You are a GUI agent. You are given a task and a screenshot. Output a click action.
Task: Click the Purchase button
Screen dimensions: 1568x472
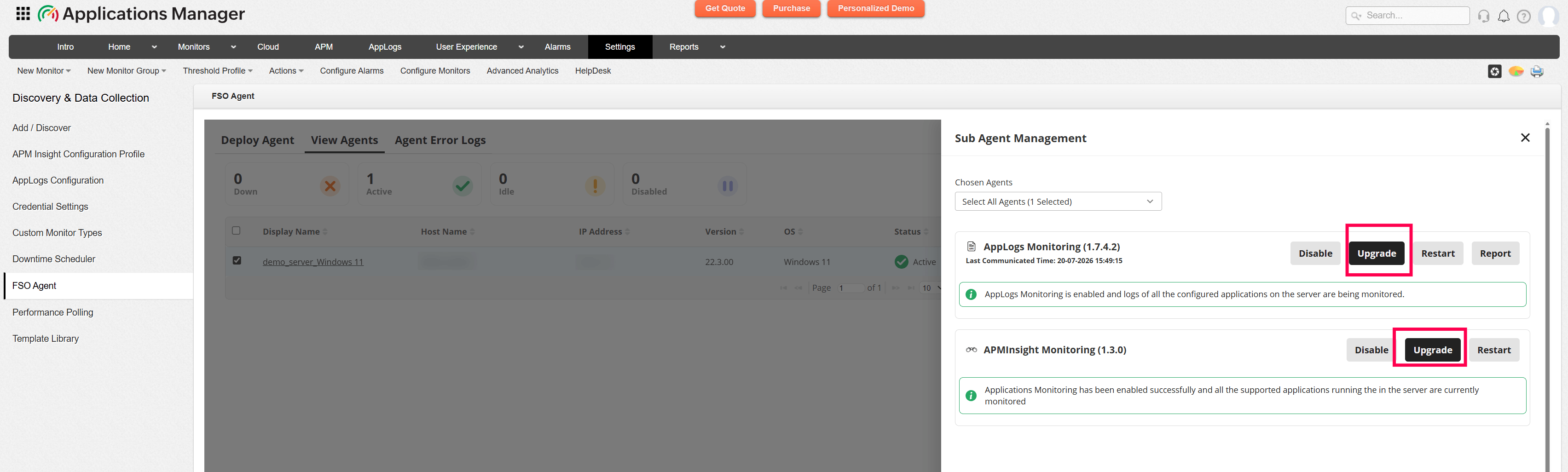tap(791, 9)
